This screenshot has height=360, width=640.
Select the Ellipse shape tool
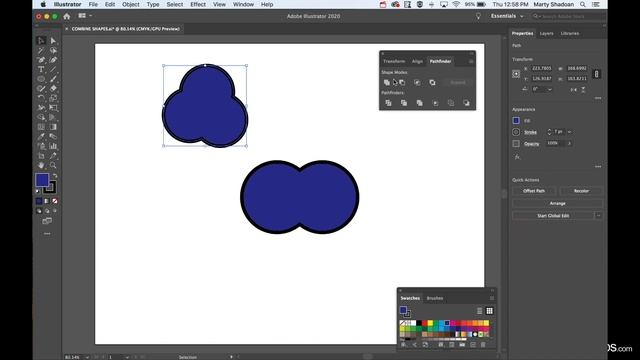click(41, 79)
